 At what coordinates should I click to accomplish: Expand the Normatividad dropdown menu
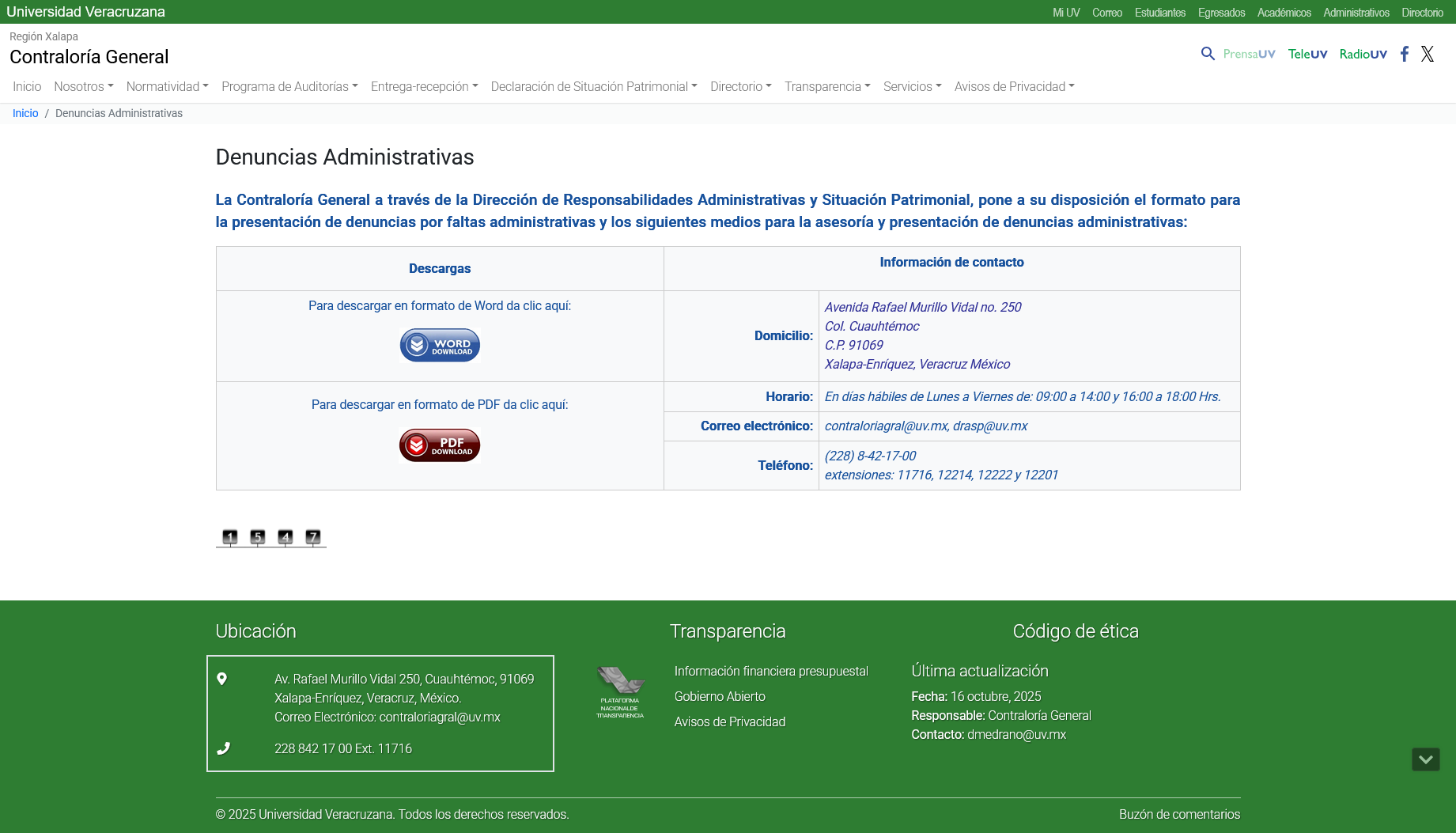[167, 87]
